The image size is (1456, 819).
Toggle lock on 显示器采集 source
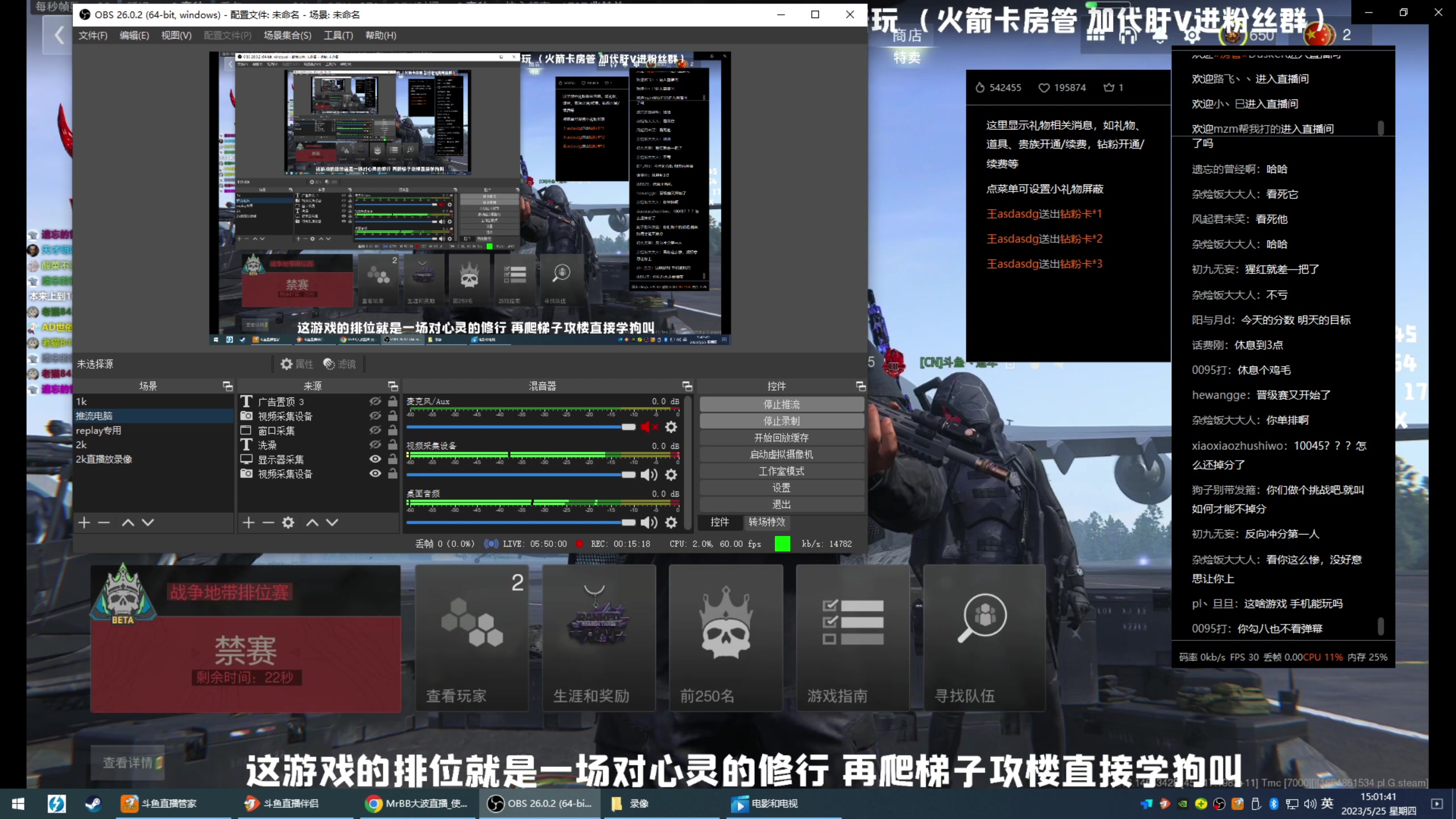[x=392, y=460]
